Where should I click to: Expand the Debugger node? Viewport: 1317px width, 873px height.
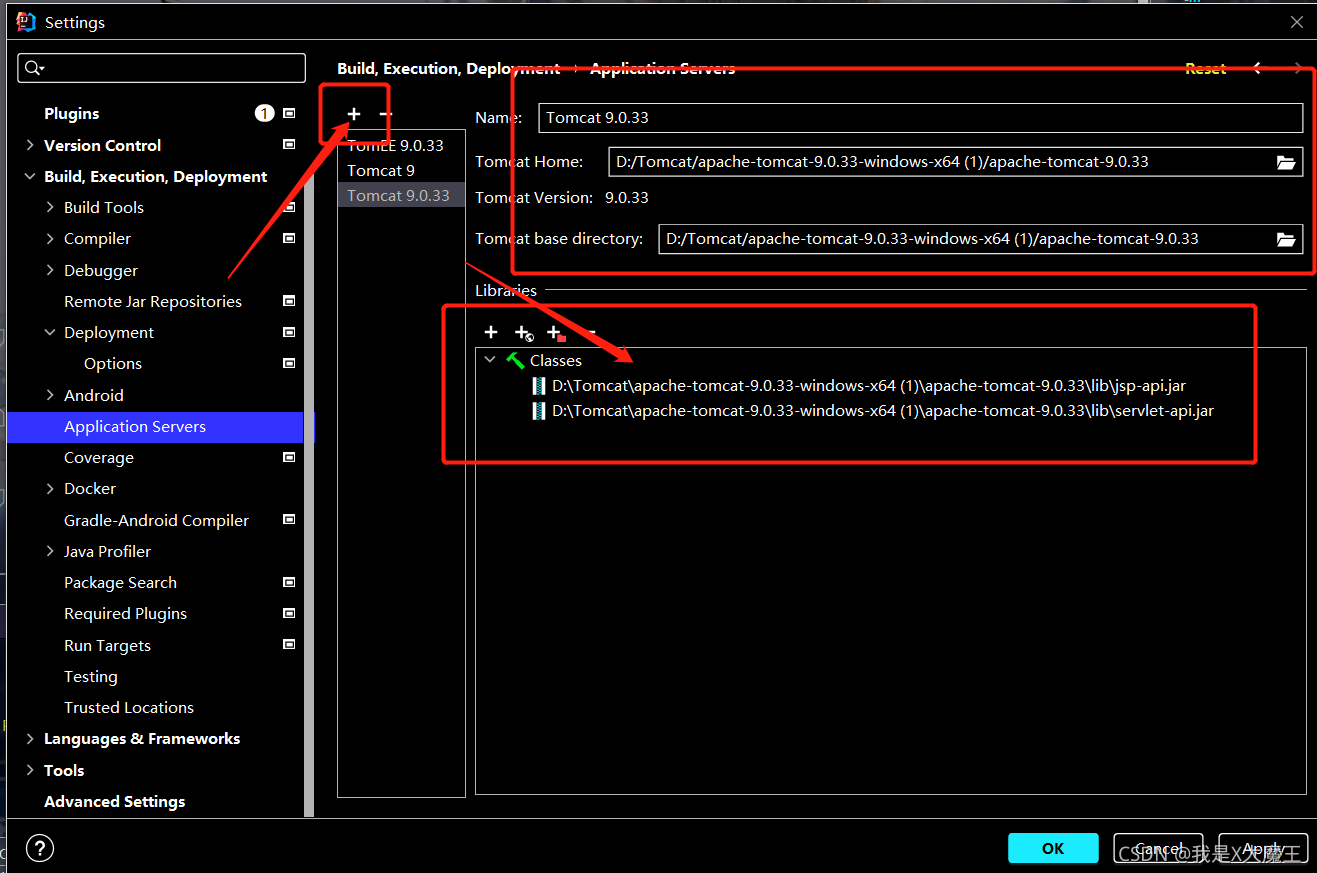[x=50, y=270]
